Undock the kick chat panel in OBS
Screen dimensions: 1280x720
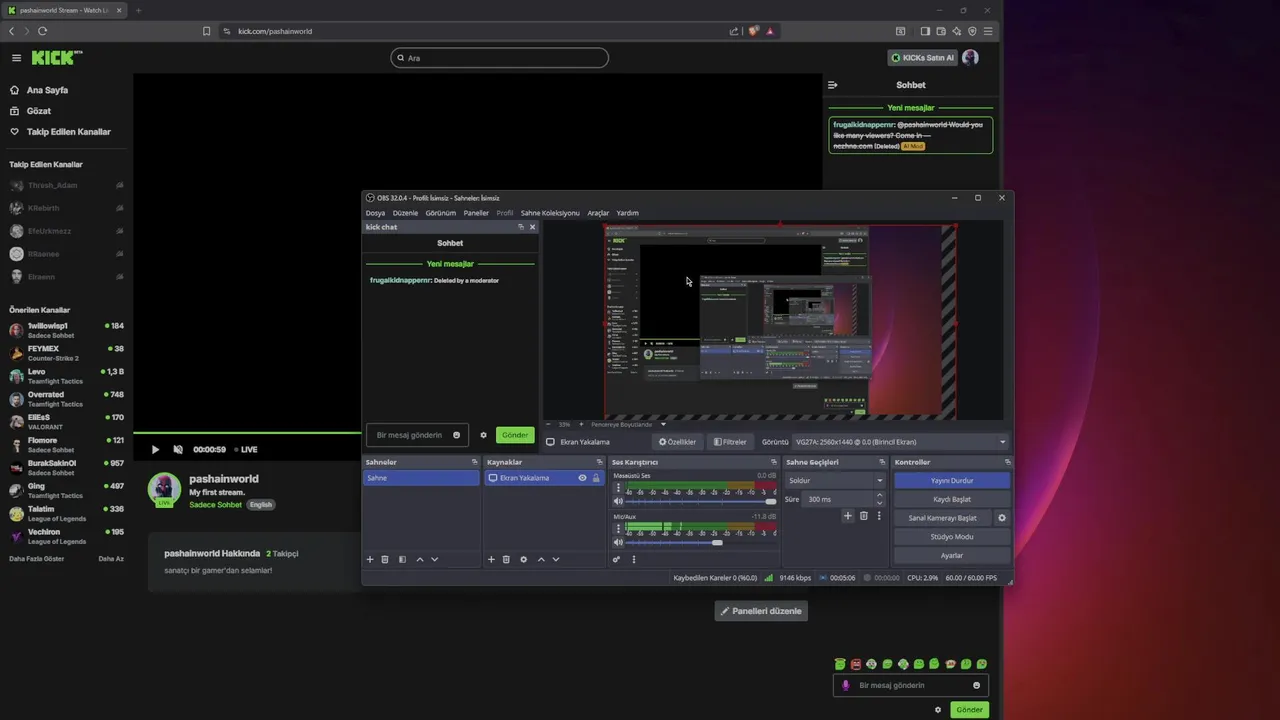521,227
